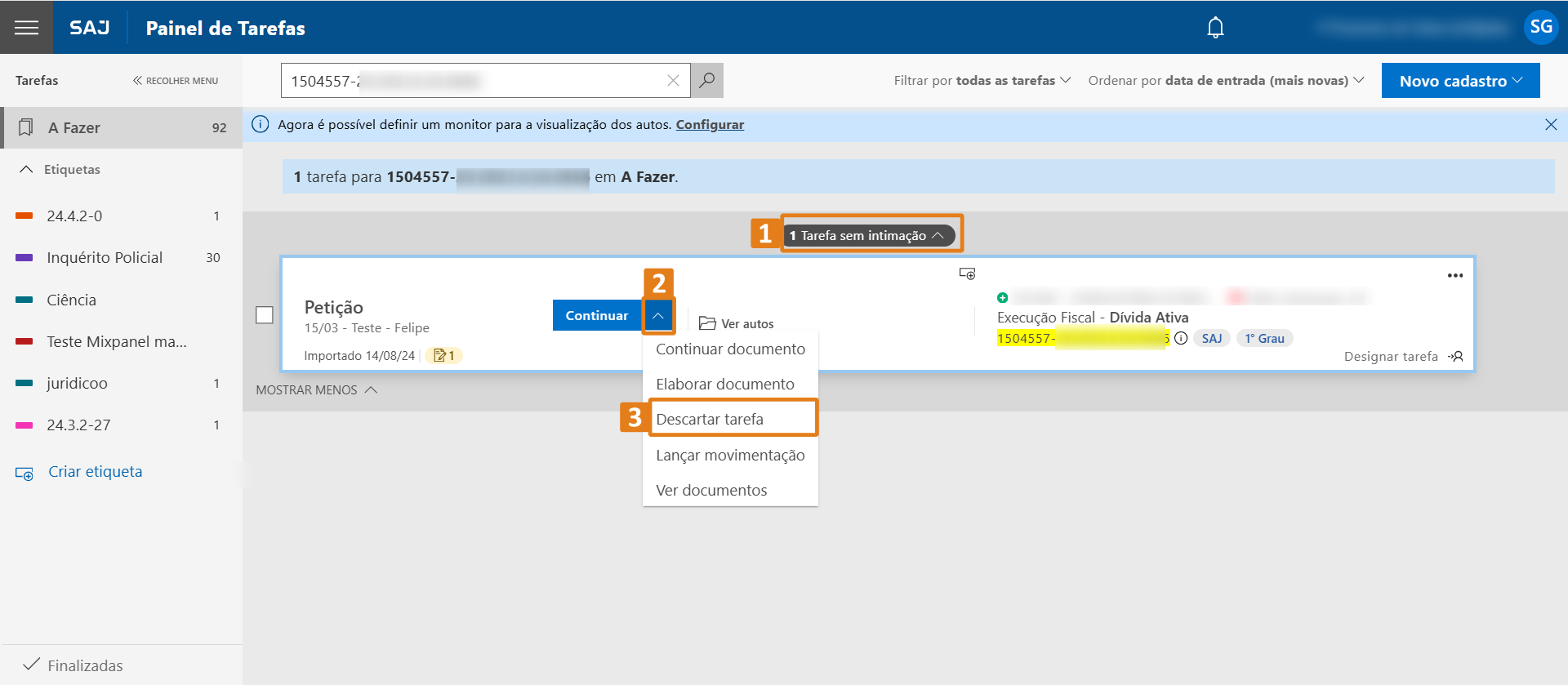1568x685 pixels.
Task: Clear the search field with X icon
Action: (673, 80)
